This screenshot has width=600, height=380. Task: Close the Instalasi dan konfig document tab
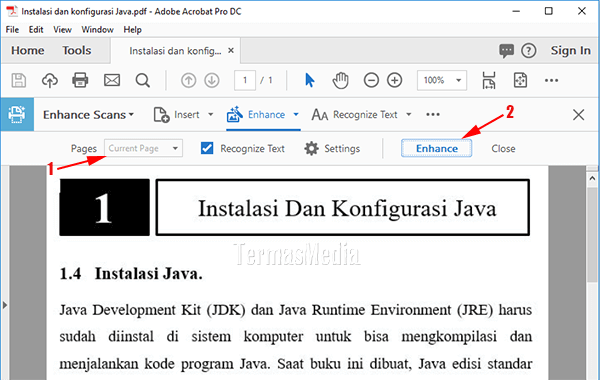point(231,51)
